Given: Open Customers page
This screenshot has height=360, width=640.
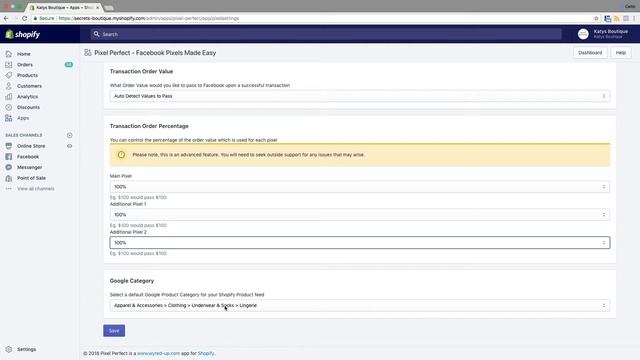Looking at the screenshot, I should [29, 86].
